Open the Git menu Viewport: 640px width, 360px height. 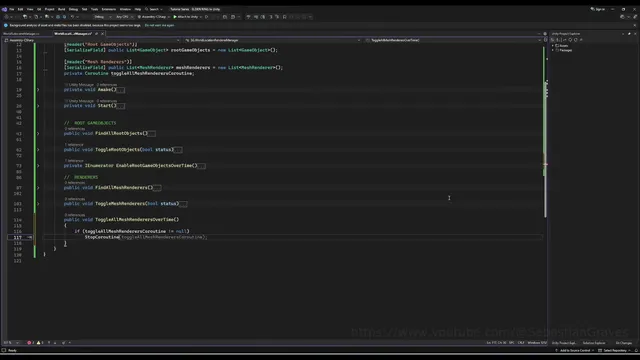click(x=39, y=9)
